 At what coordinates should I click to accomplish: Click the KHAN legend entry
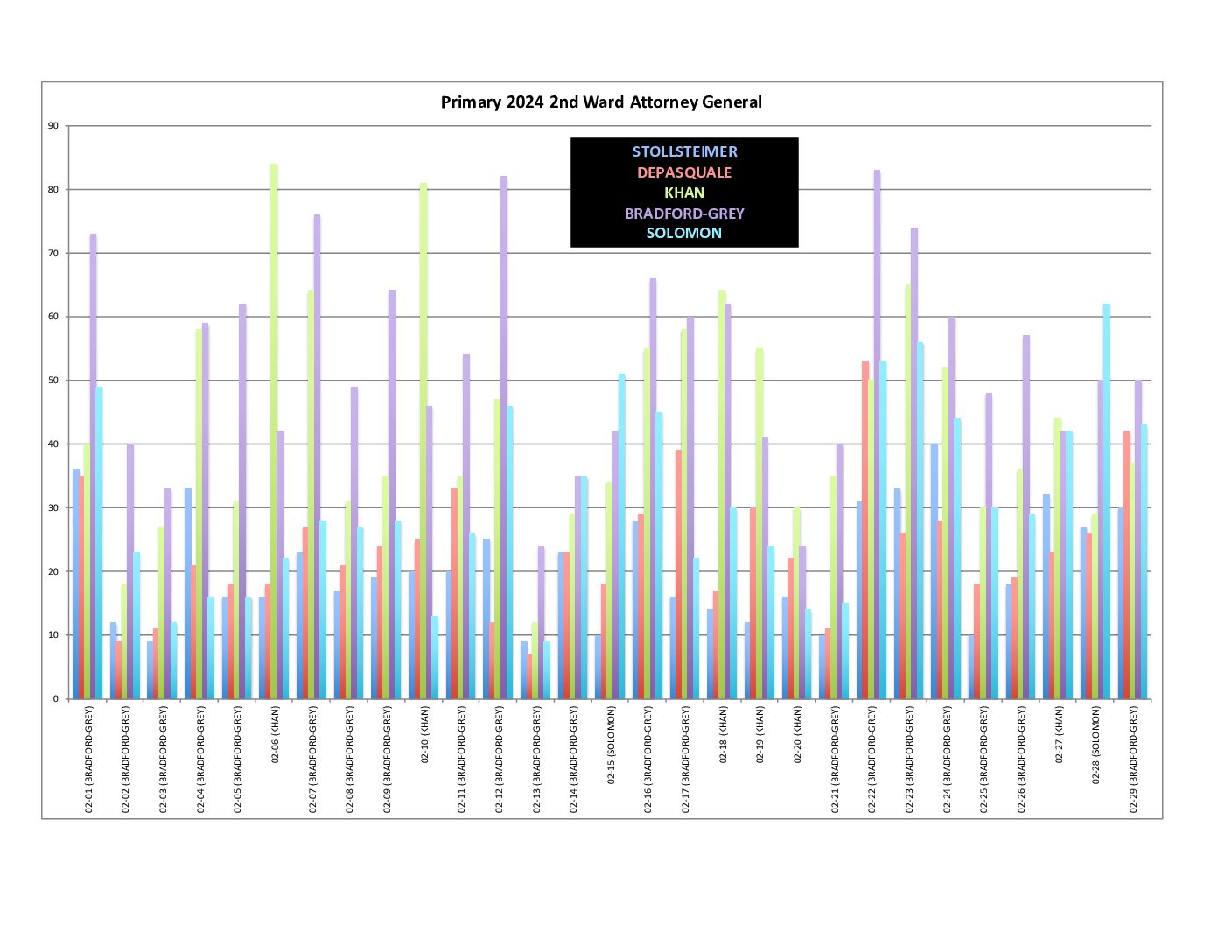(684, 192)
